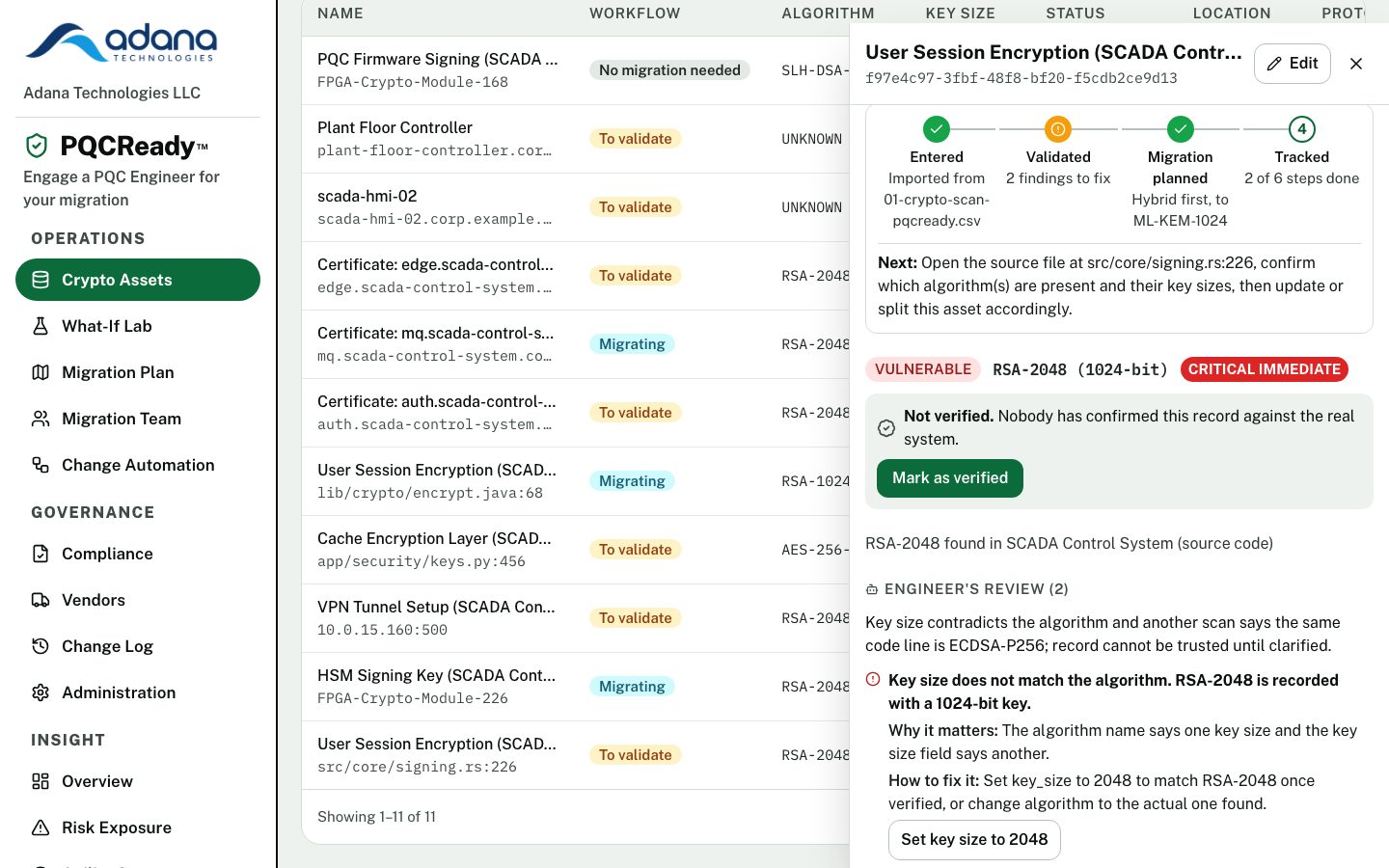Open PQC Firmware Signing asset row

576,70
